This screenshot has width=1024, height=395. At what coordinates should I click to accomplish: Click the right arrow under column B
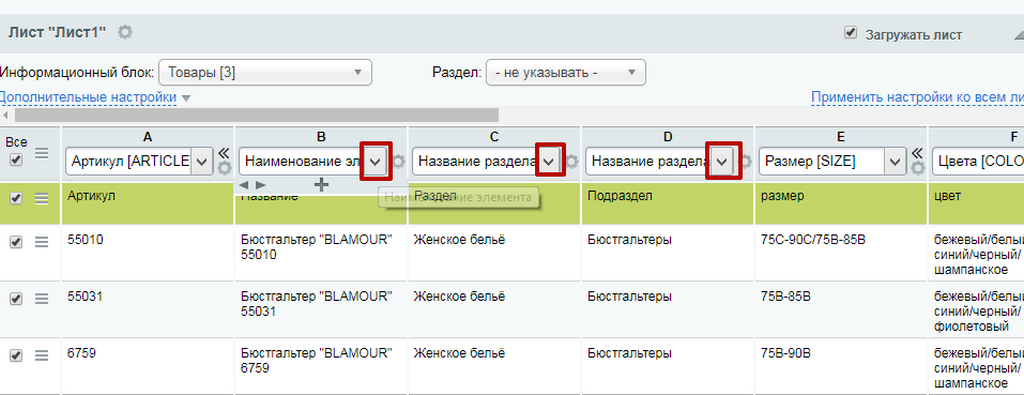point(261,185)
